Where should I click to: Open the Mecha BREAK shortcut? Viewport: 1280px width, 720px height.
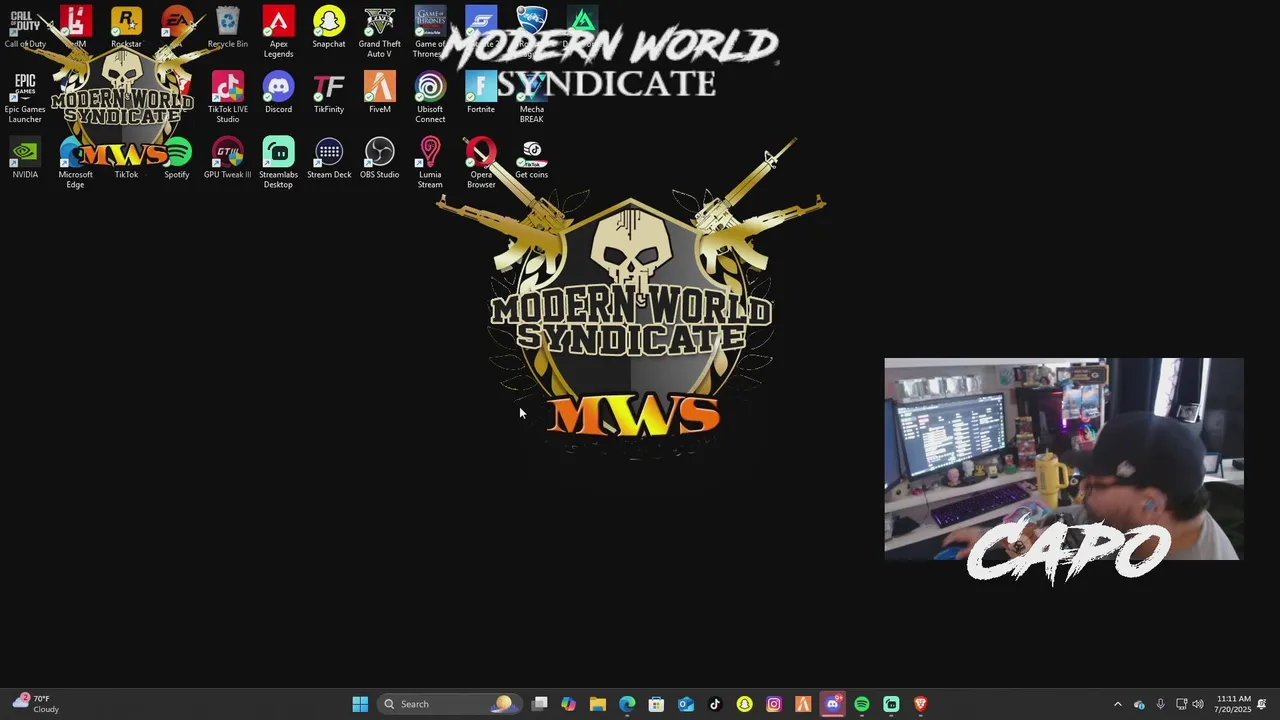click(x=532, y=98)
